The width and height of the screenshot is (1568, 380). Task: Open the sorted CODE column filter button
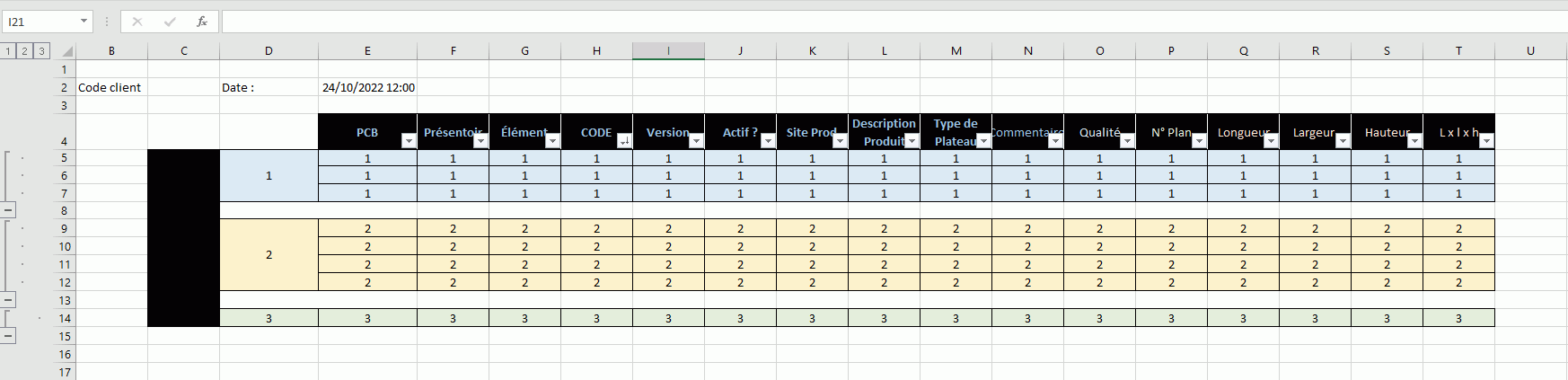pyautogui.click(x=624, y=141)
